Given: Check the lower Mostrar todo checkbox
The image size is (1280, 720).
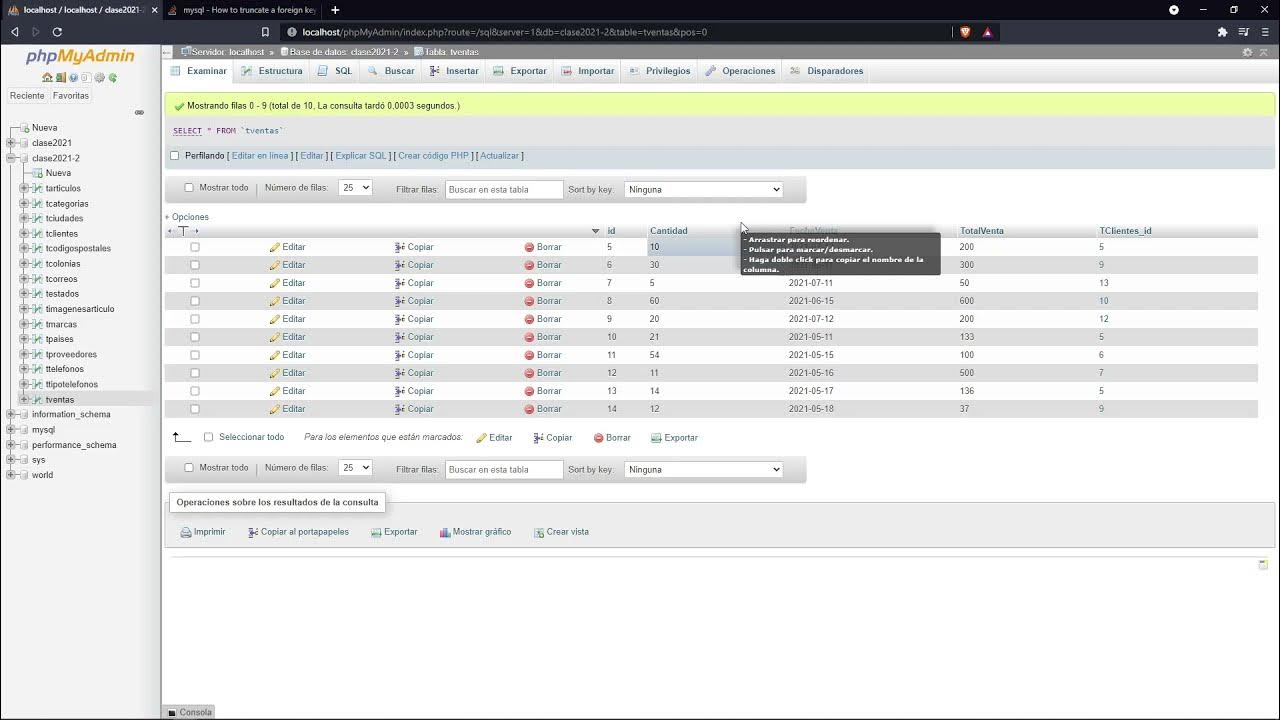Looking at the screenshot, I should [x=189, y=468].
